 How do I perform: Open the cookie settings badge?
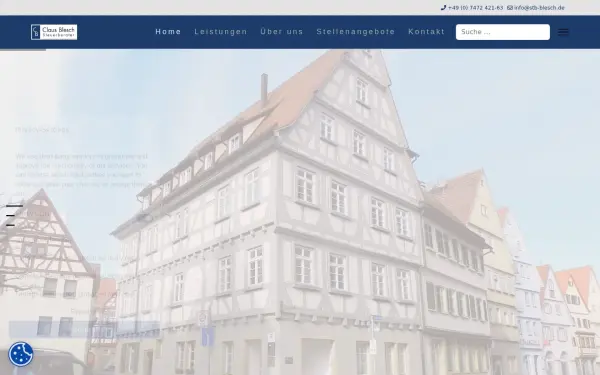[21, 354]
